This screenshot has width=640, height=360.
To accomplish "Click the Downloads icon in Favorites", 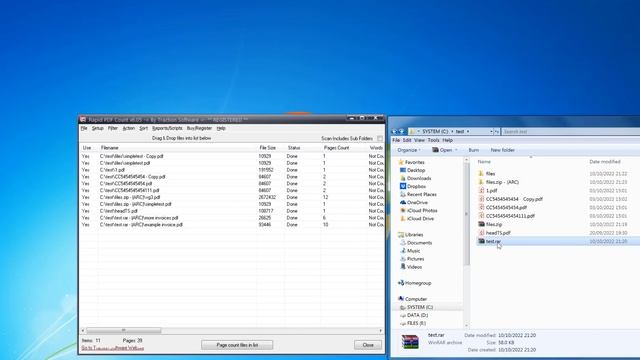I will coord(403,178).
